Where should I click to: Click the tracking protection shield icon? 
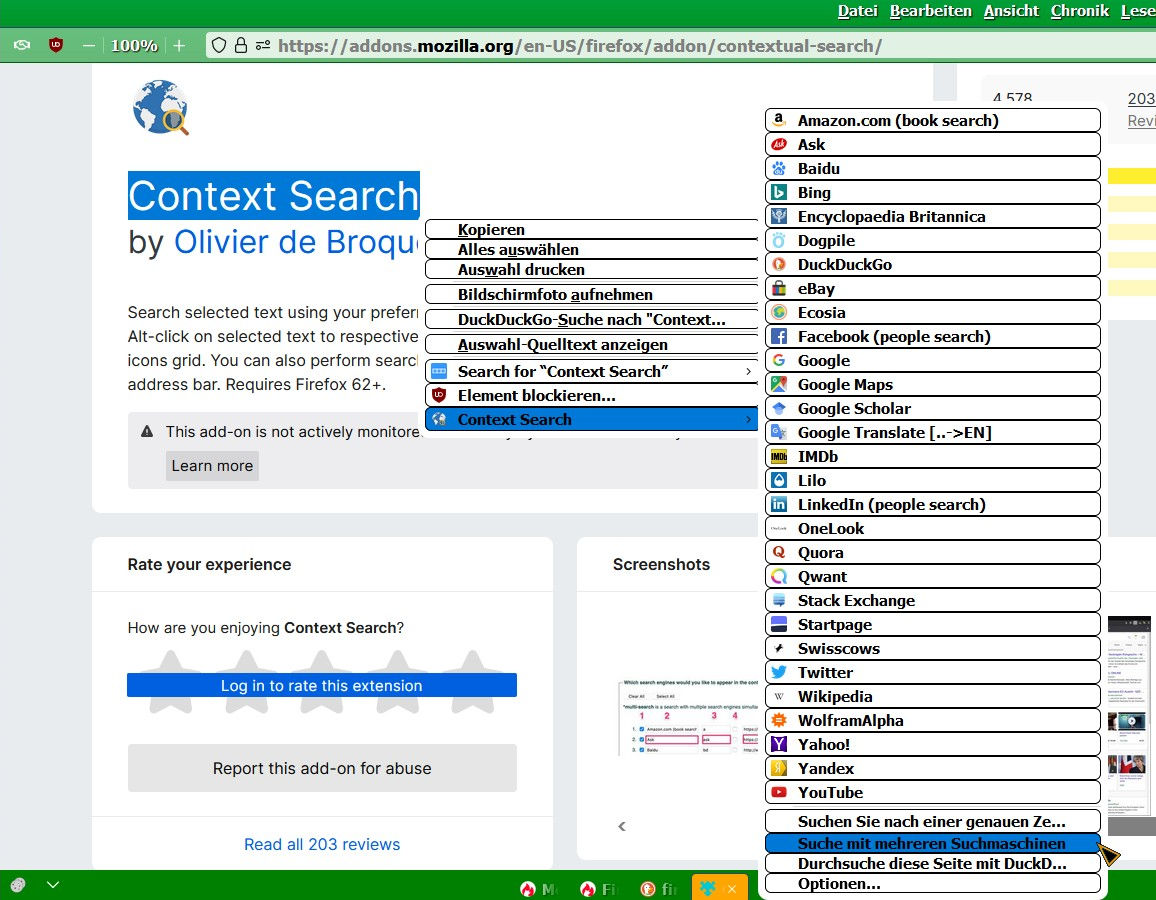click(219, 45)
